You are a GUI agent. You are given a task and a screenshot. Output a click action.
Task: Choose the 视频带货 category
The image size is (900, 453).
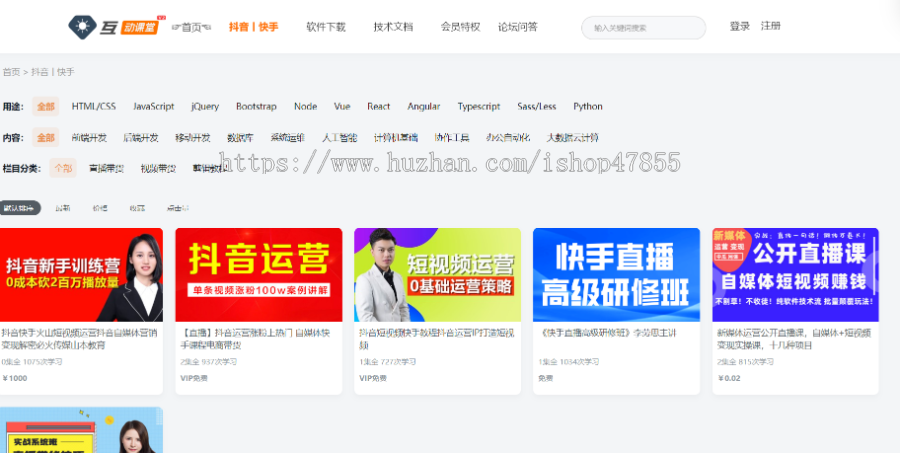tap(158, 168)
